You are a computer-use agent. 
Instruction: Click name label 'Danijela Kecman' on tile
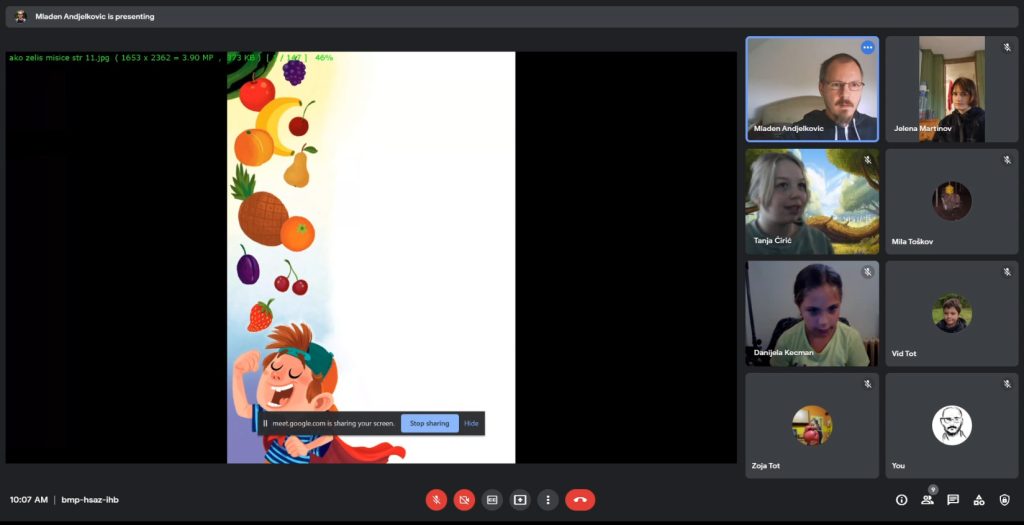tap(784, 353)
